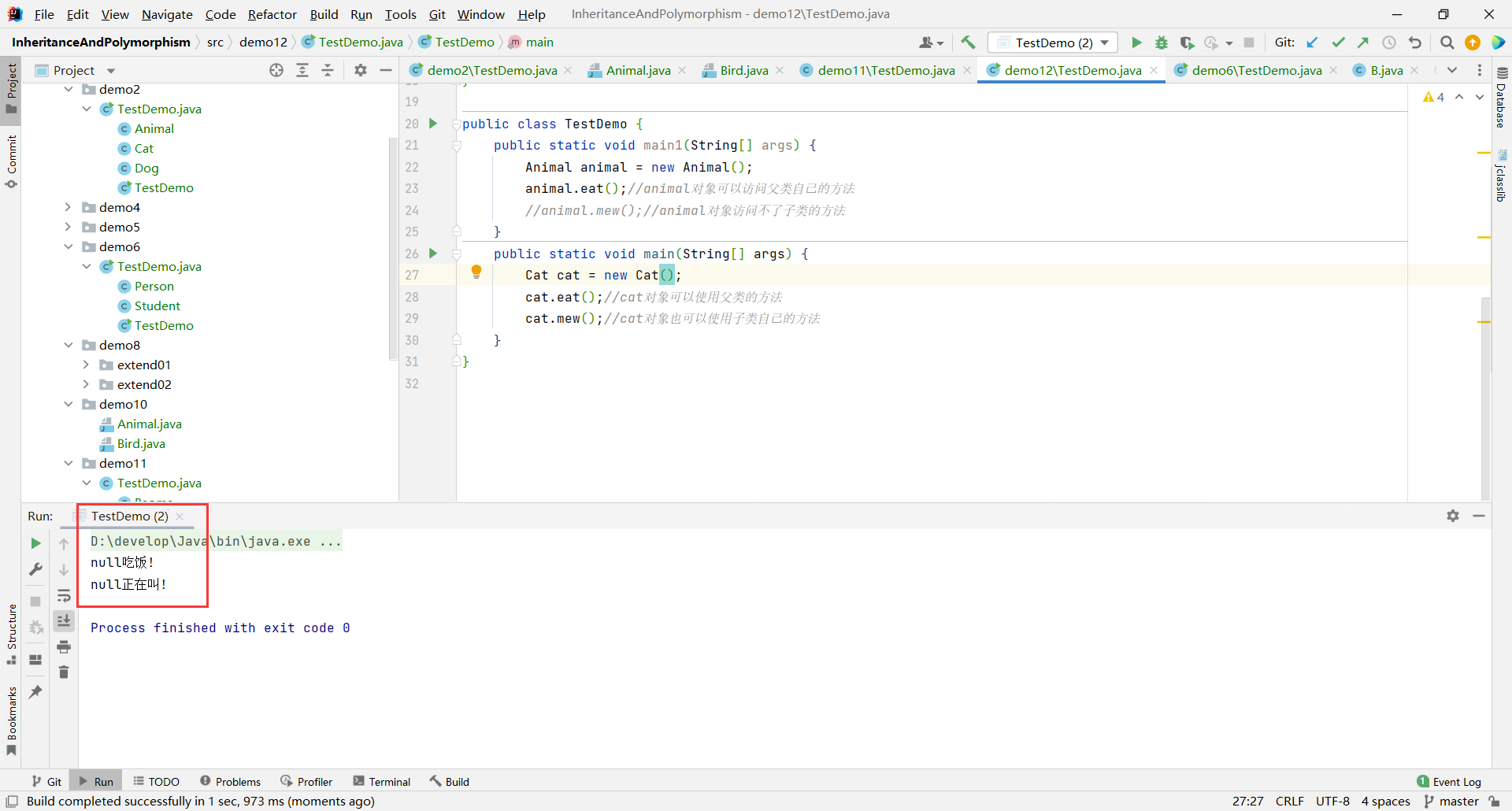Toggle soft-wrap in Run console

click(64, 595)
